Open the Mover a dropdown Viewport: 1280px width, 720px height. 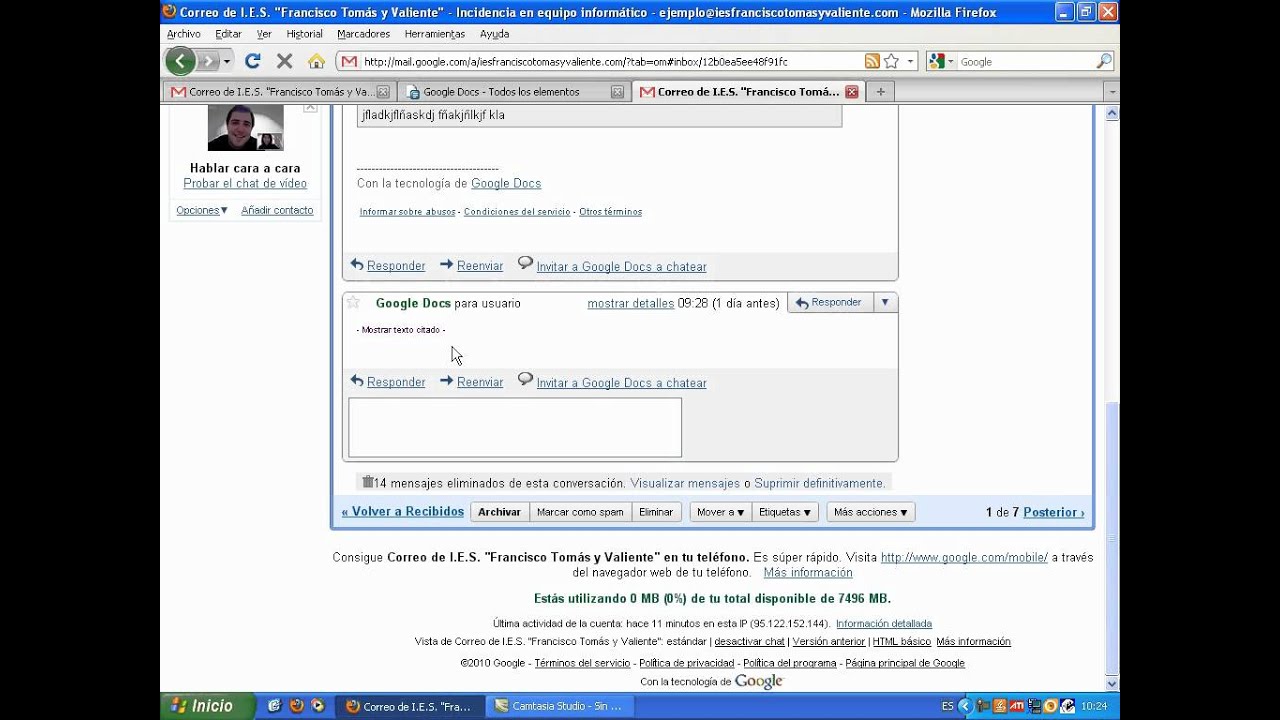point(720,512)
